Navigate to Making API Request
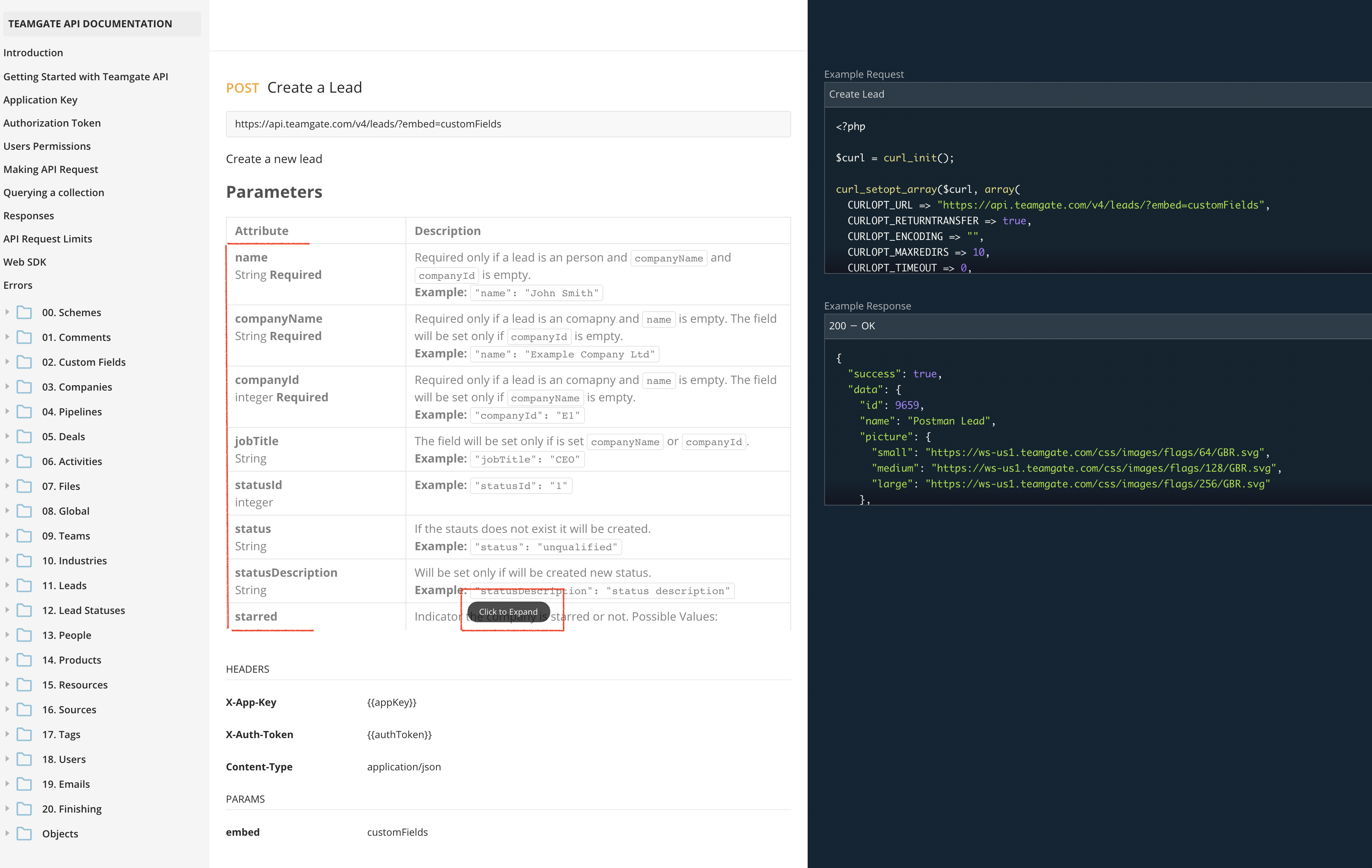This screenshot has width=1372, height=868. (51, 169)
